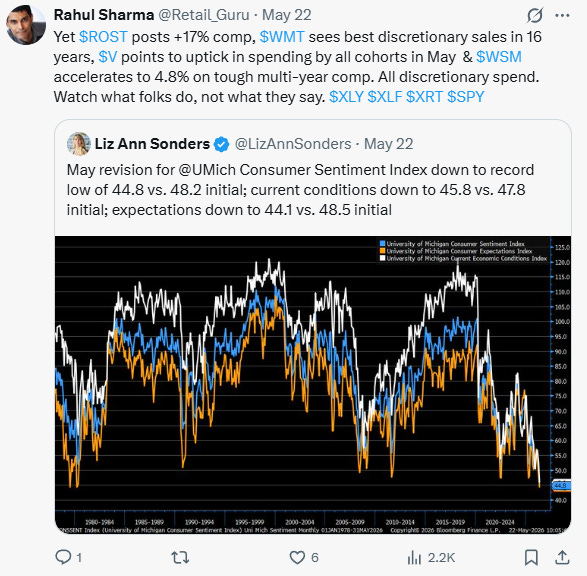
Task: Click the $WMT cashtag link
Action: (282, 37)
